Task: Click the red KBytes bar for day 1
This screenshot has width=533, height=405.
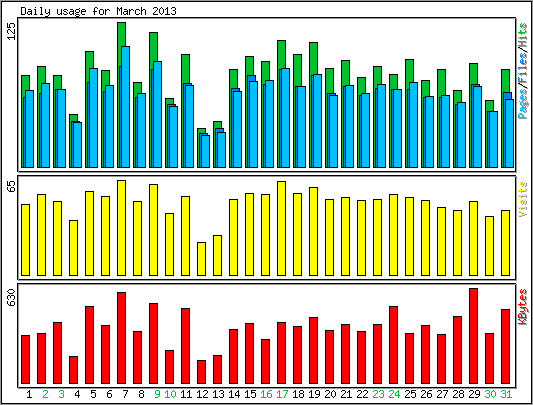Action: (25, 359)
